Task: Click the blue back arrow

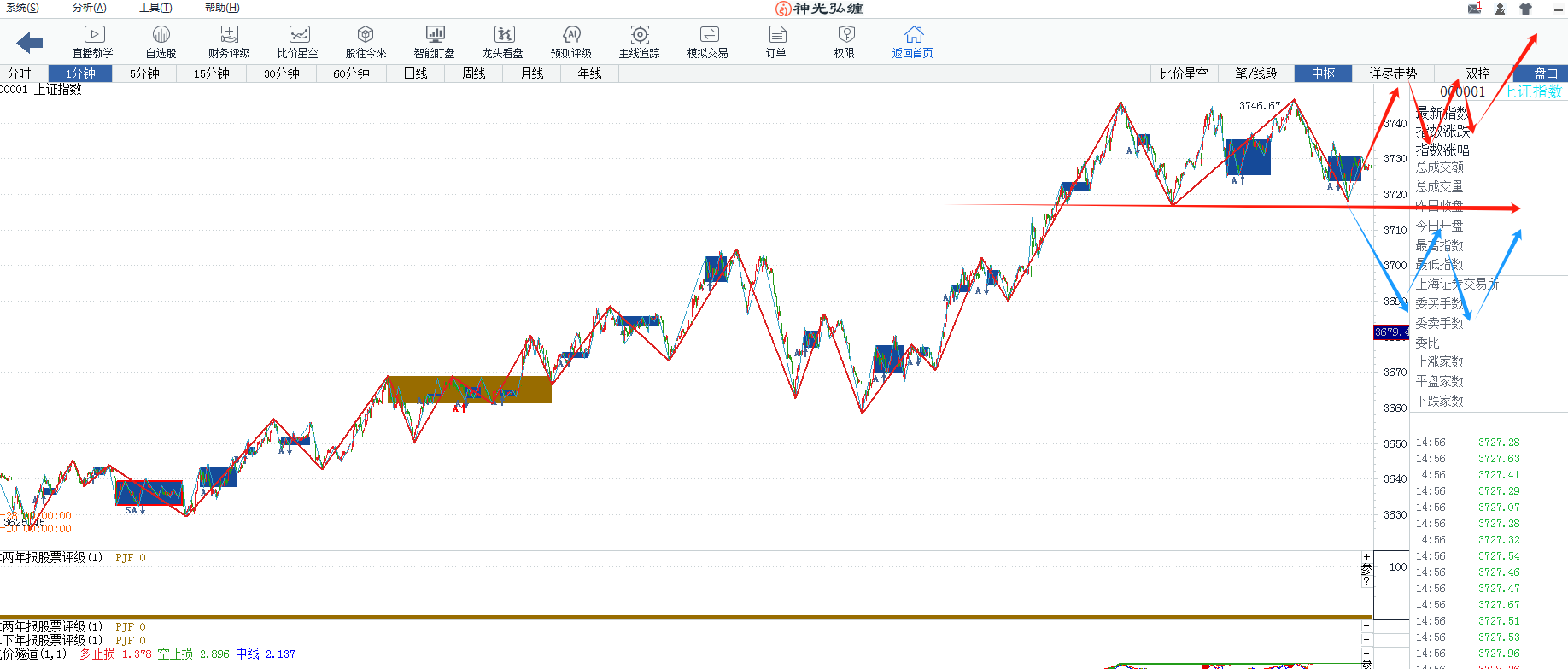Action: tap(30, 42)
